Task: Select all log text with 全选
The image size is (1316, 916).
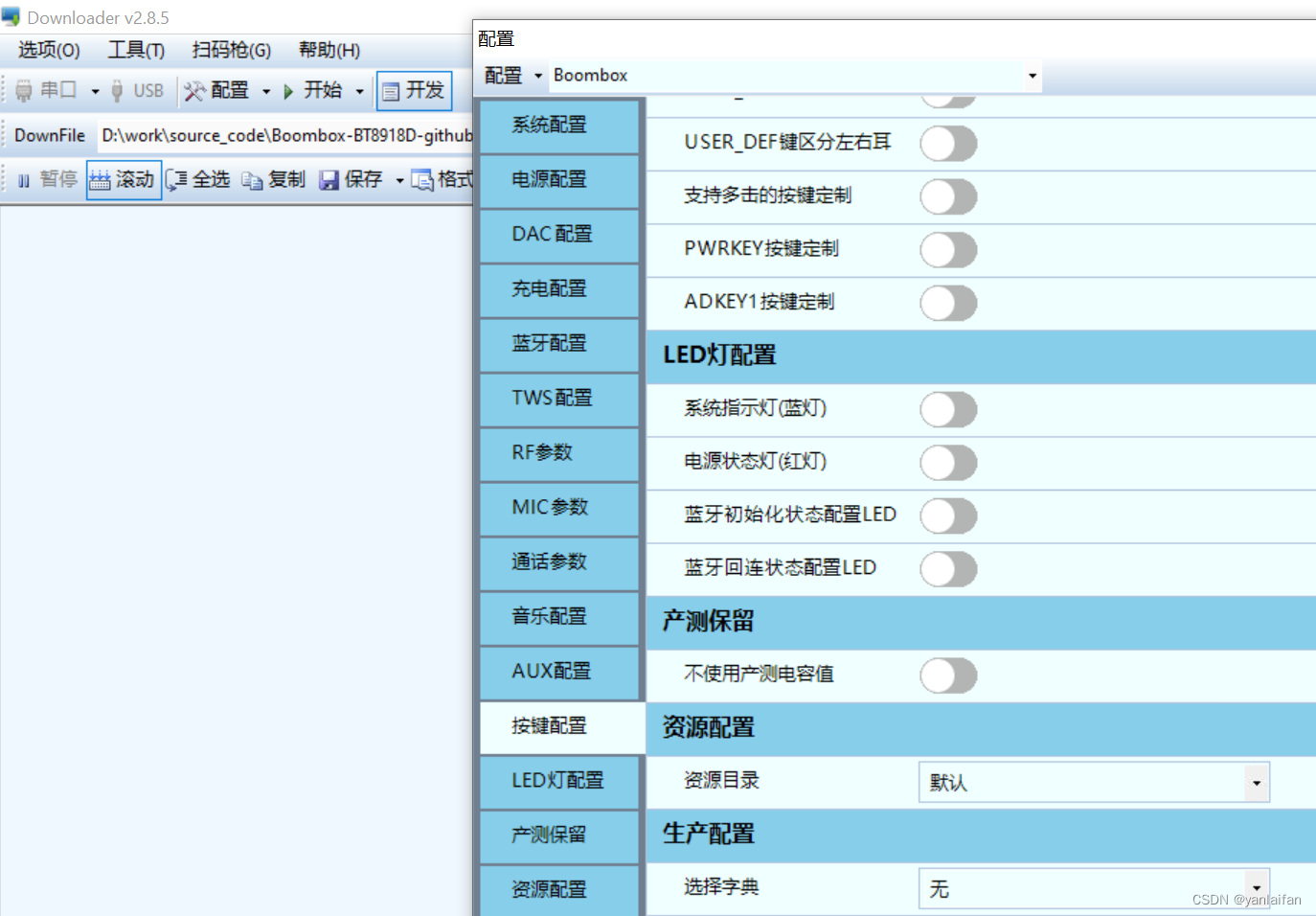Action: [197, 179]
